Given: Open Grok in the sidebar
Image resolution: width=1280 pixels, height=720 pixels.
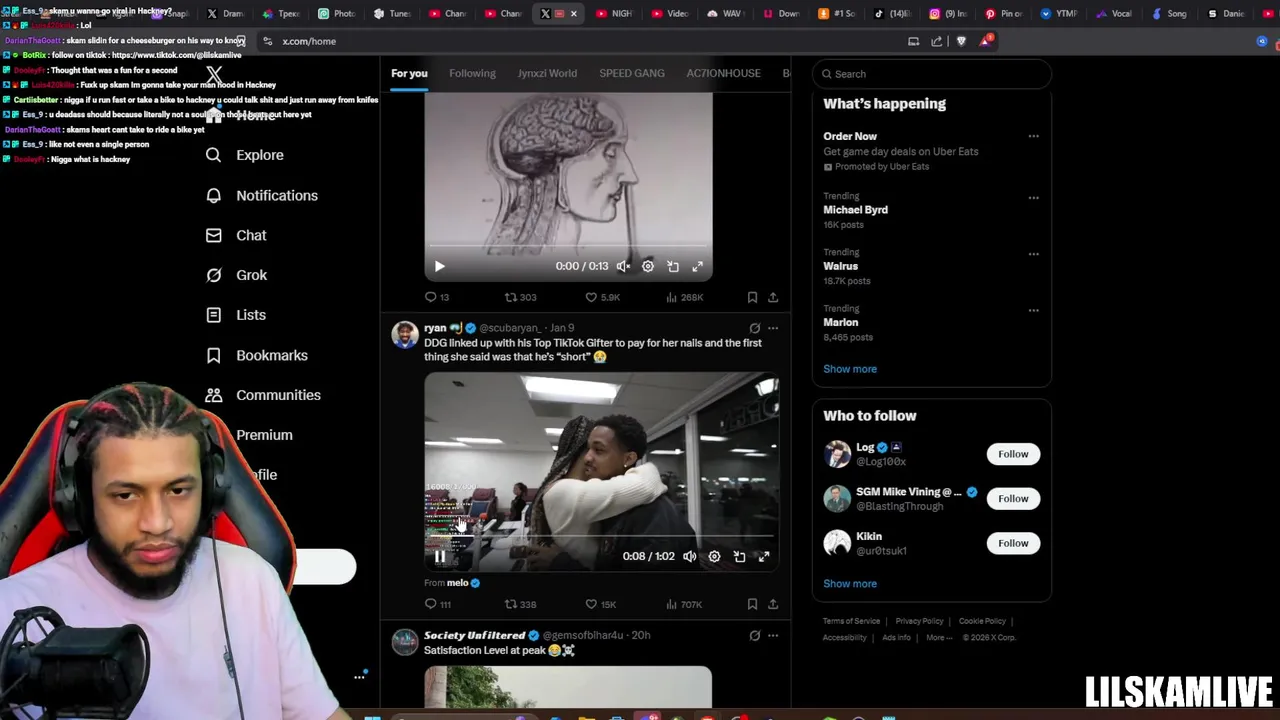Looking at the screenshot, I should point(237,275).
